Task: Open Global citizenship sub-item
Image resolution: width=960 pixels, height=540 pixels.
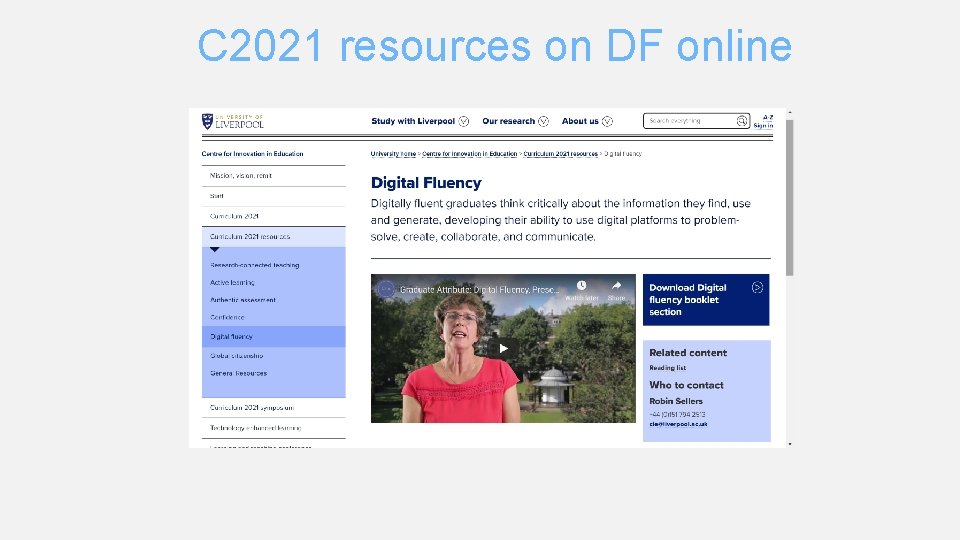Action: (x=237, y=356)
